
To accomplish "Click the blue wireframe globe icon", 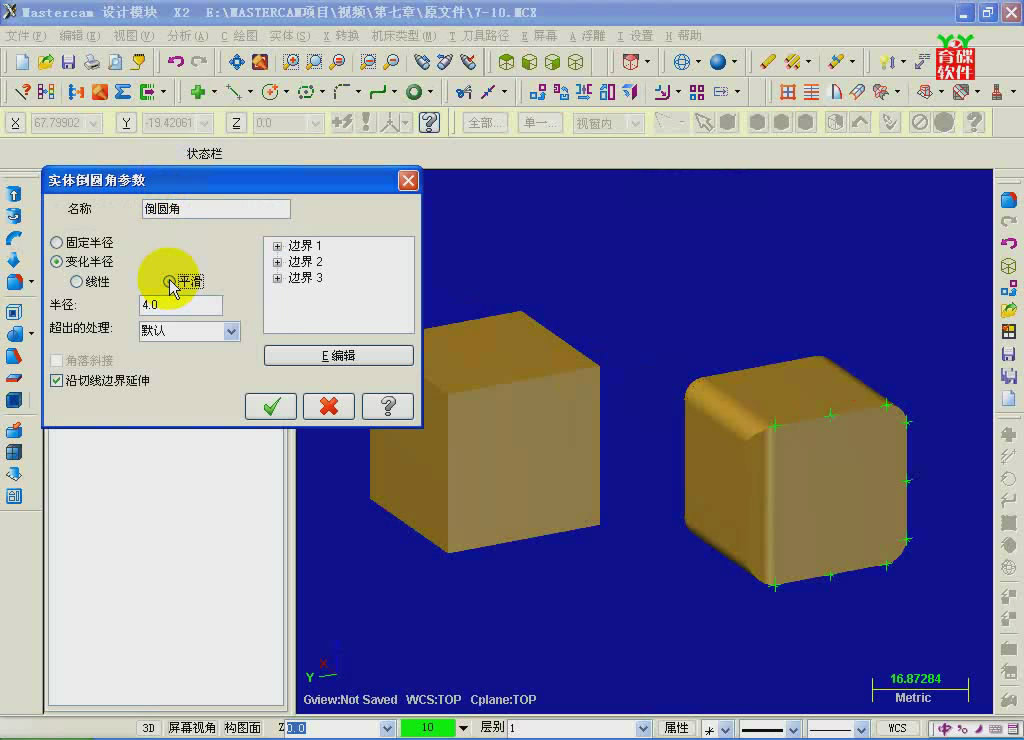I will (x=682, y=62).
